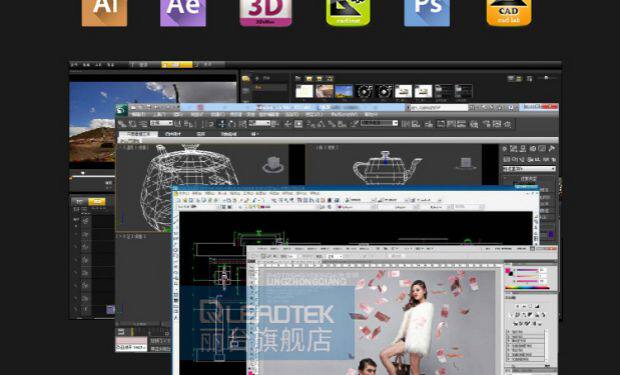Click the 3ds Max application logo button
This screenshot has width=620, height=375.
click(x=122, y=110)
